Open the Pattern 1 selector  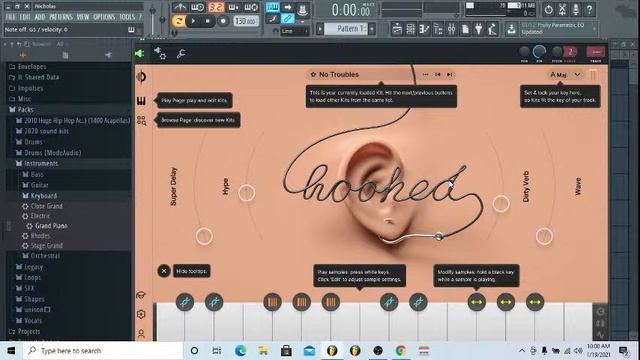click(x=346, y=29)
